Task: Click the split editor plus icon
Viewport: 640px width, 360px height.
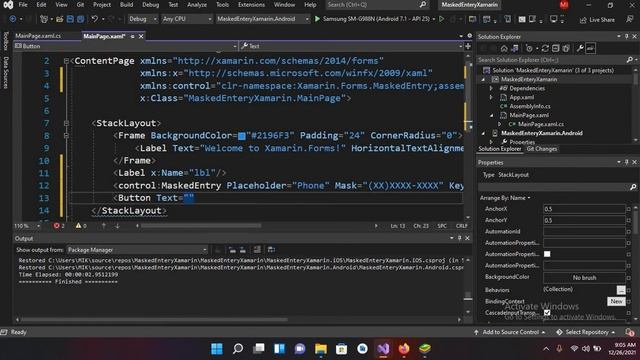Action: click(x=468, y=46)
